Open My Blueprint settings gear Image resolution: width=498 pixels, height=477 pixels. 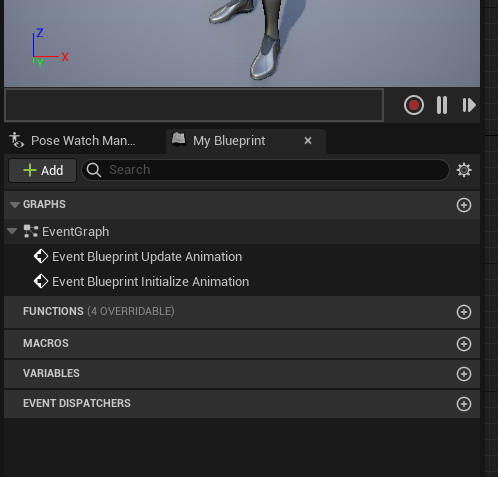point(464,170)
